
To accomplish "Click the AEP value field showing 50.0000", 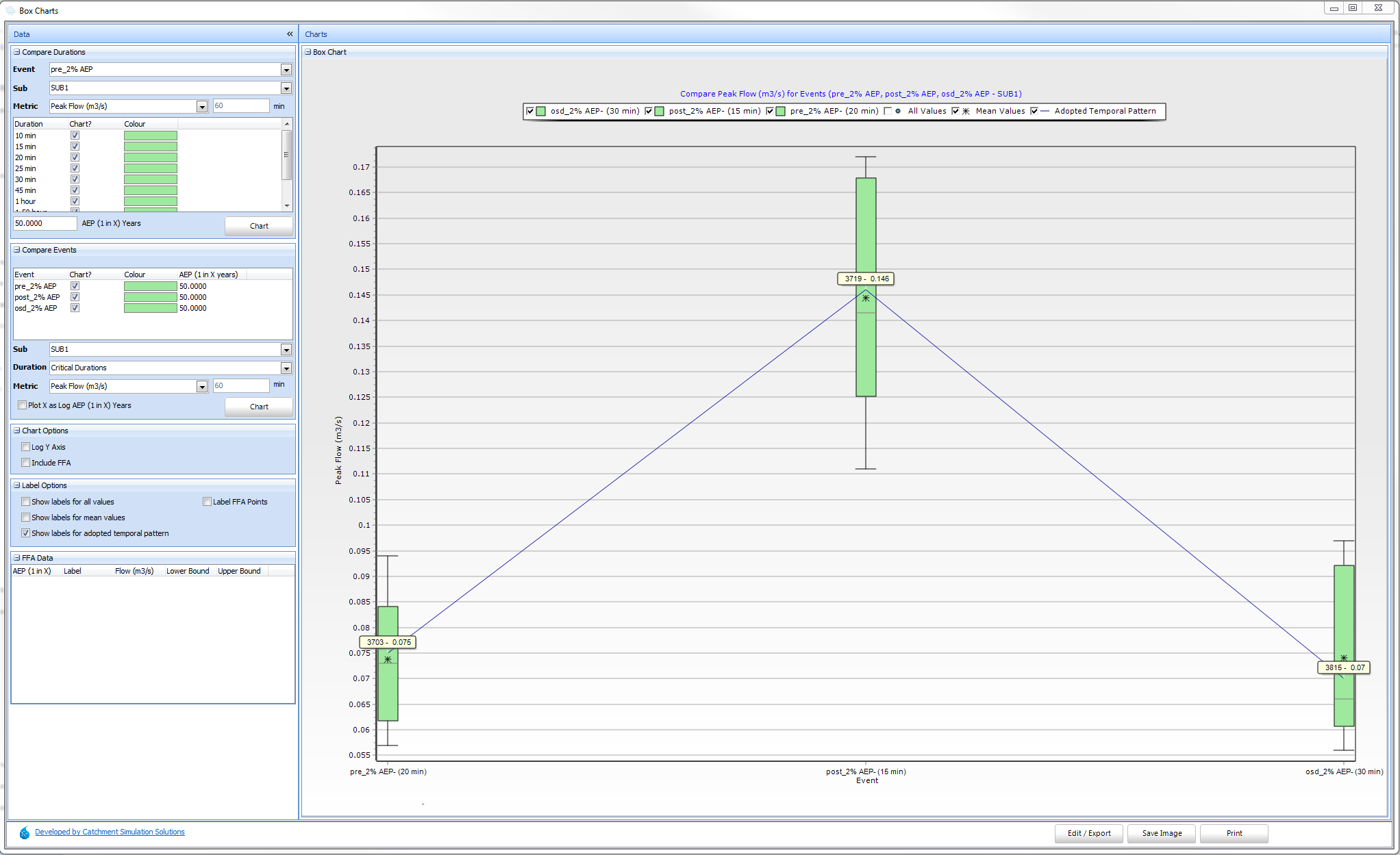I will pyautogui.click(x=45, y=223).
